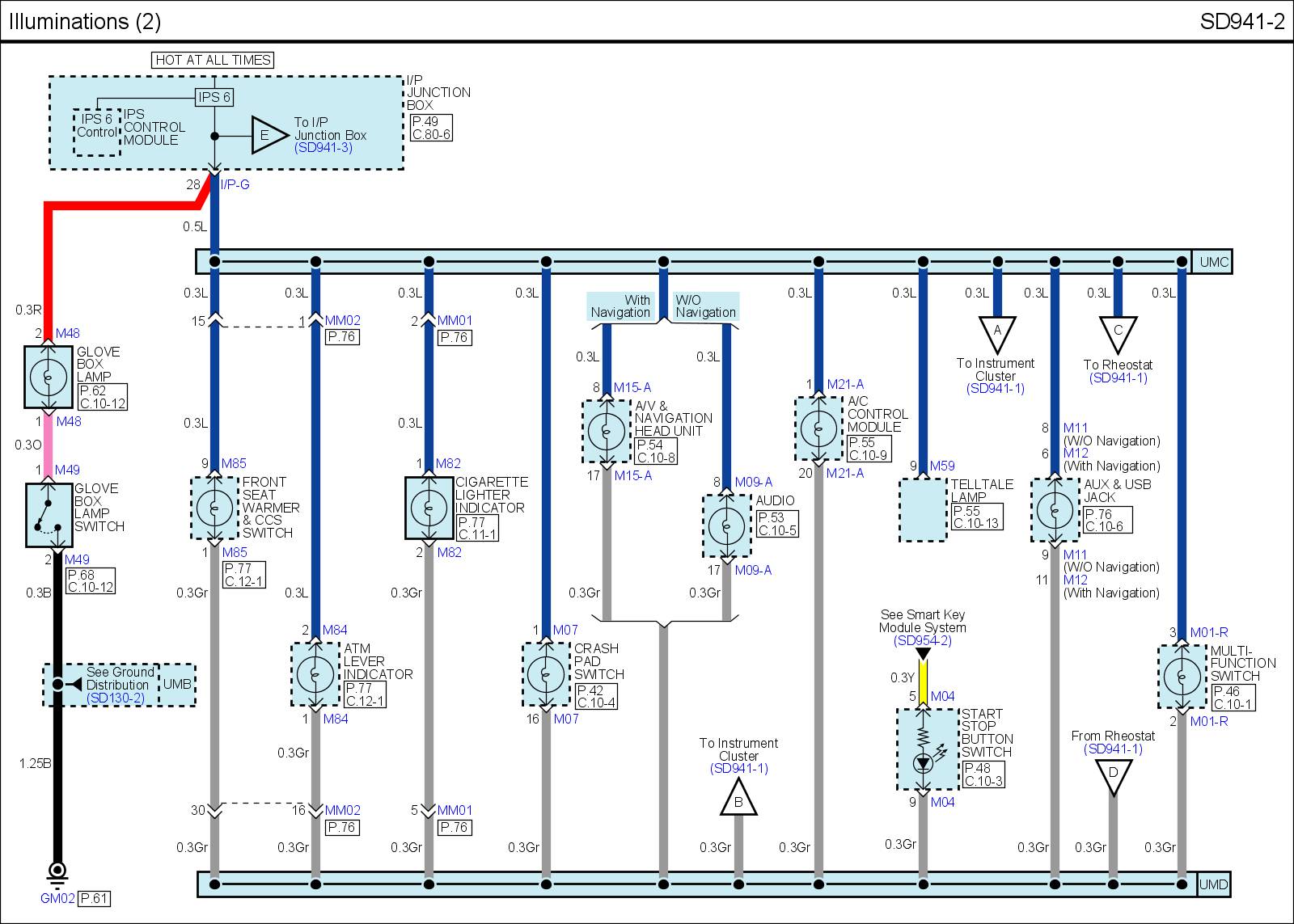Open SD941-3 link to I/P Junction Box

point(323,149)
